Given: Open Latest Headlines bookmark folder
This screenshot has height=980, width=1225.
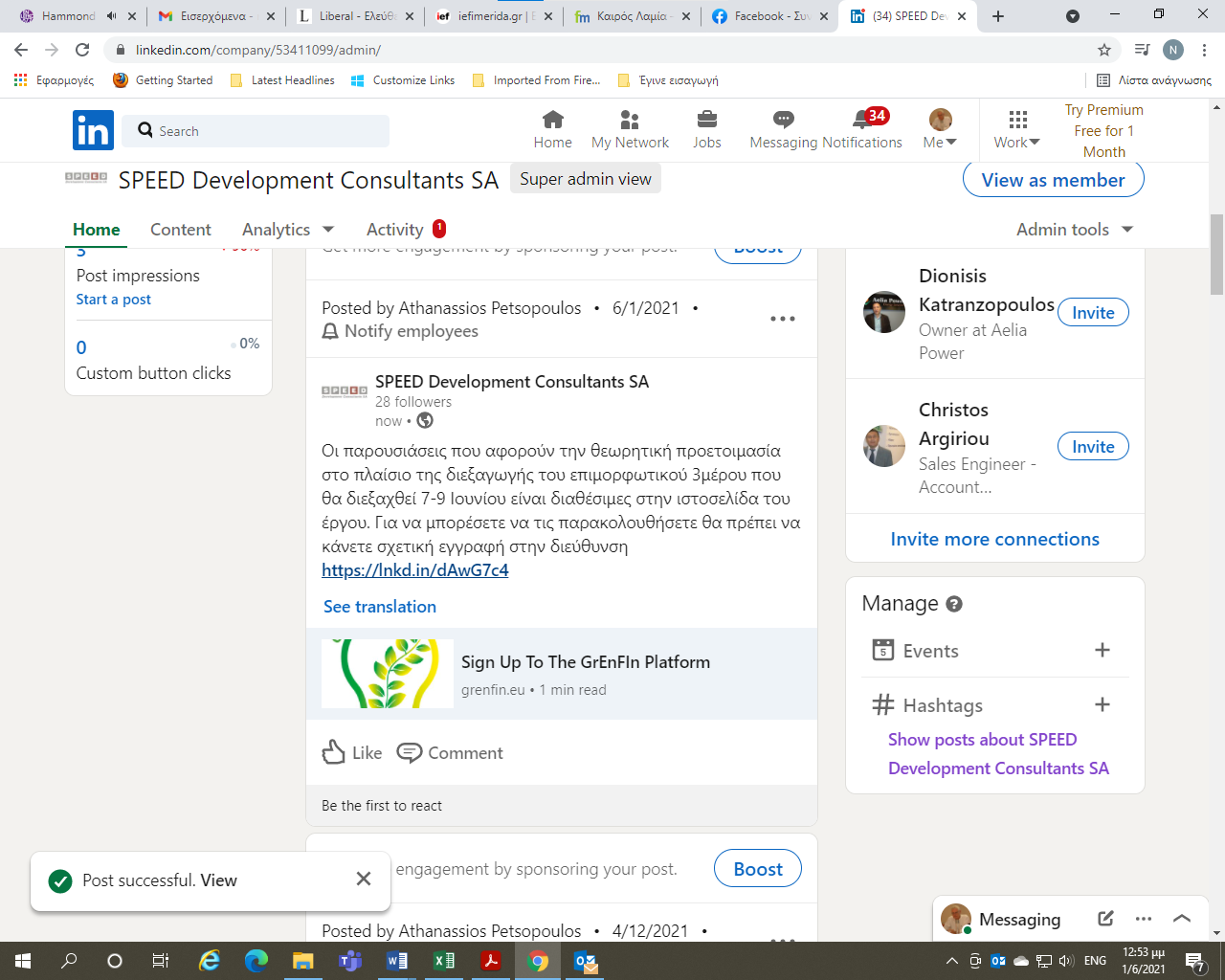Looking at the screenshot, I should [282, 80].
